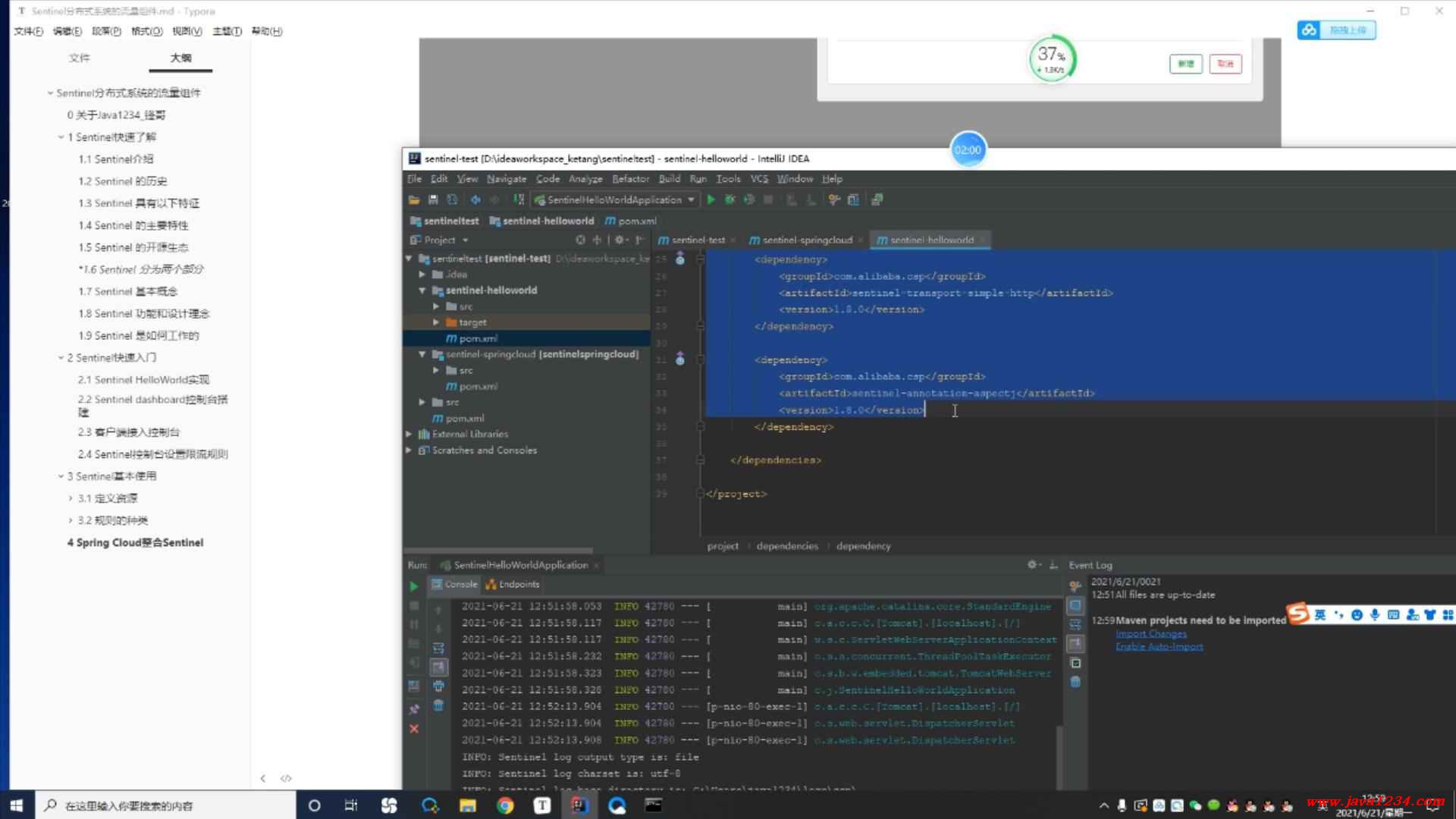Screen dimensions: 1456x819
Task: Switch to 文件 tab in Typora sidebar
Action: coord(79,58)
